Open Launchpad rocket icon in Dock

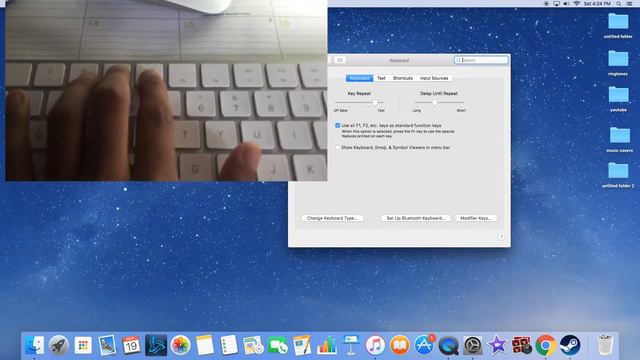(59, 345)
